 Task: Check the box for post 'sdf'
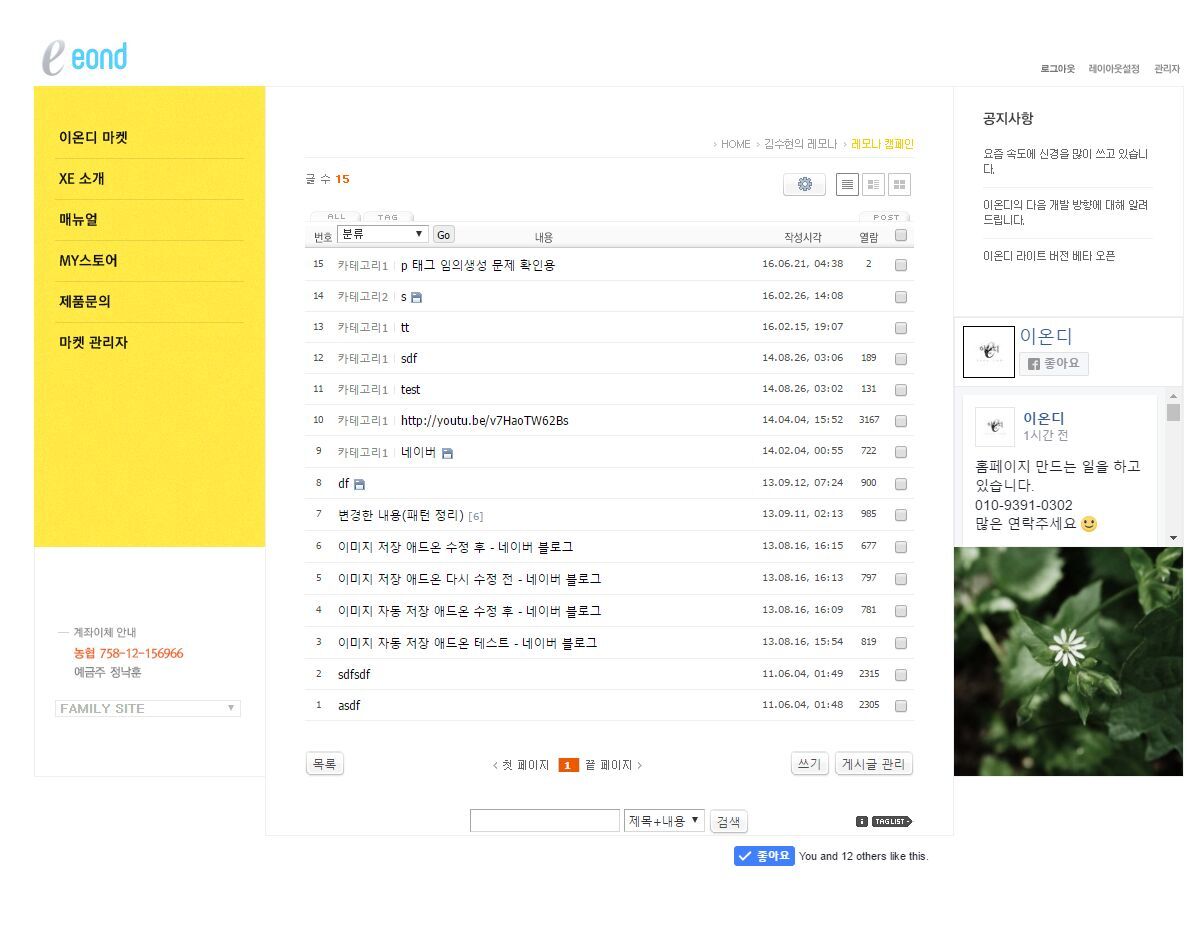pos(901,359)
